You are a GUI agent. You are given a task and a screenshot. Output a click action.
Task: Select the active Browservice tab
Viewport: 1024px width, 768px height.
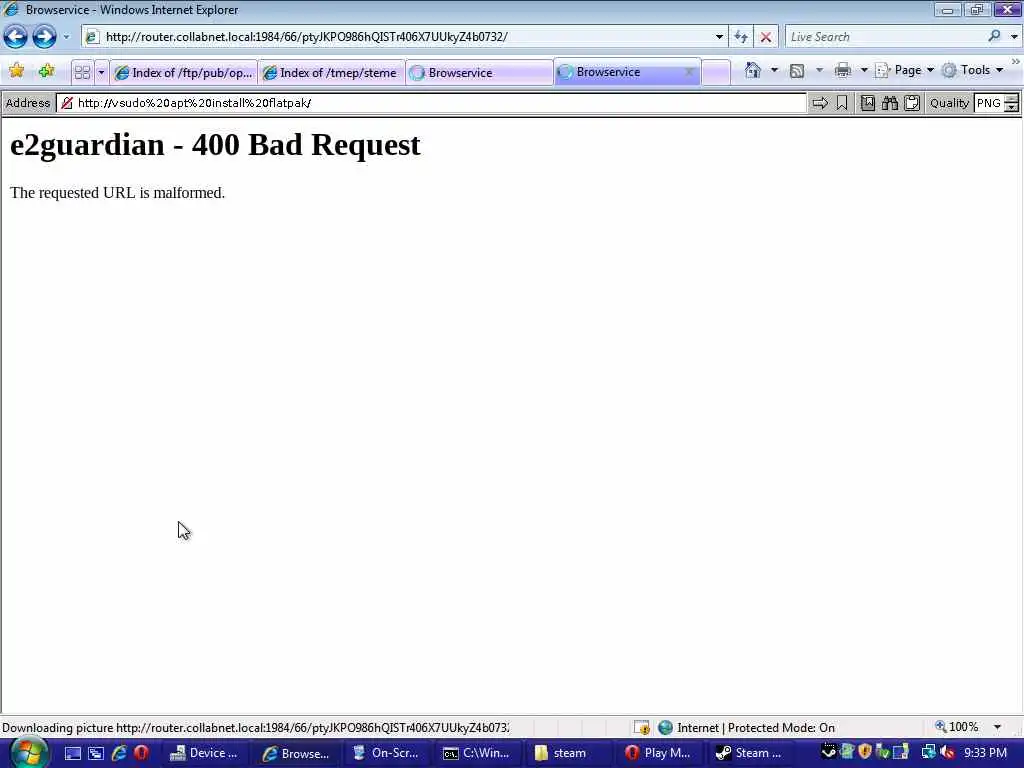coord(620,72)
